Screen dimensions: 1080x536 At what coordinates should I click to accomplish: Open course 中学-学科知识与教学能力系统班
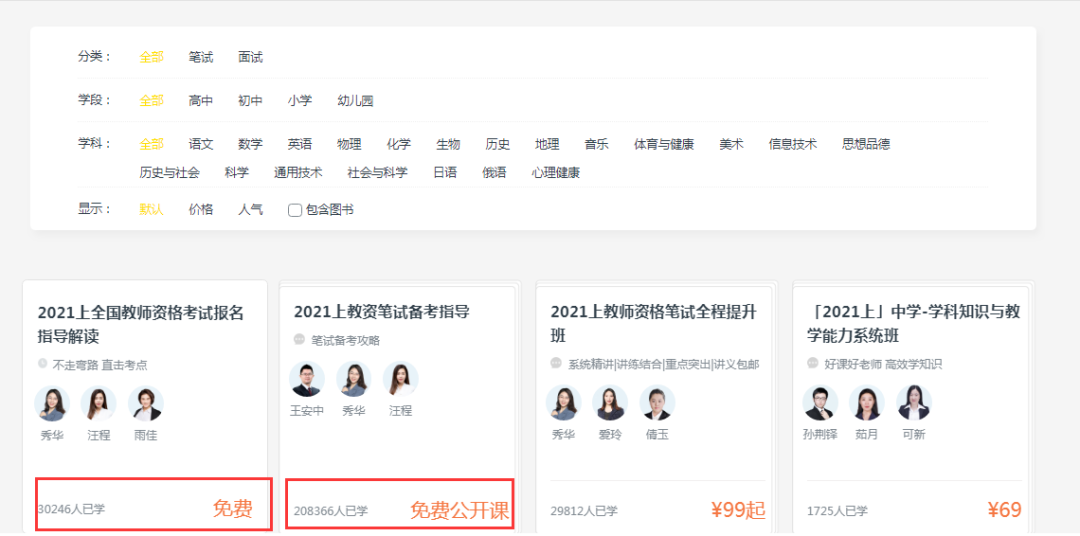(x=913, y=324)
